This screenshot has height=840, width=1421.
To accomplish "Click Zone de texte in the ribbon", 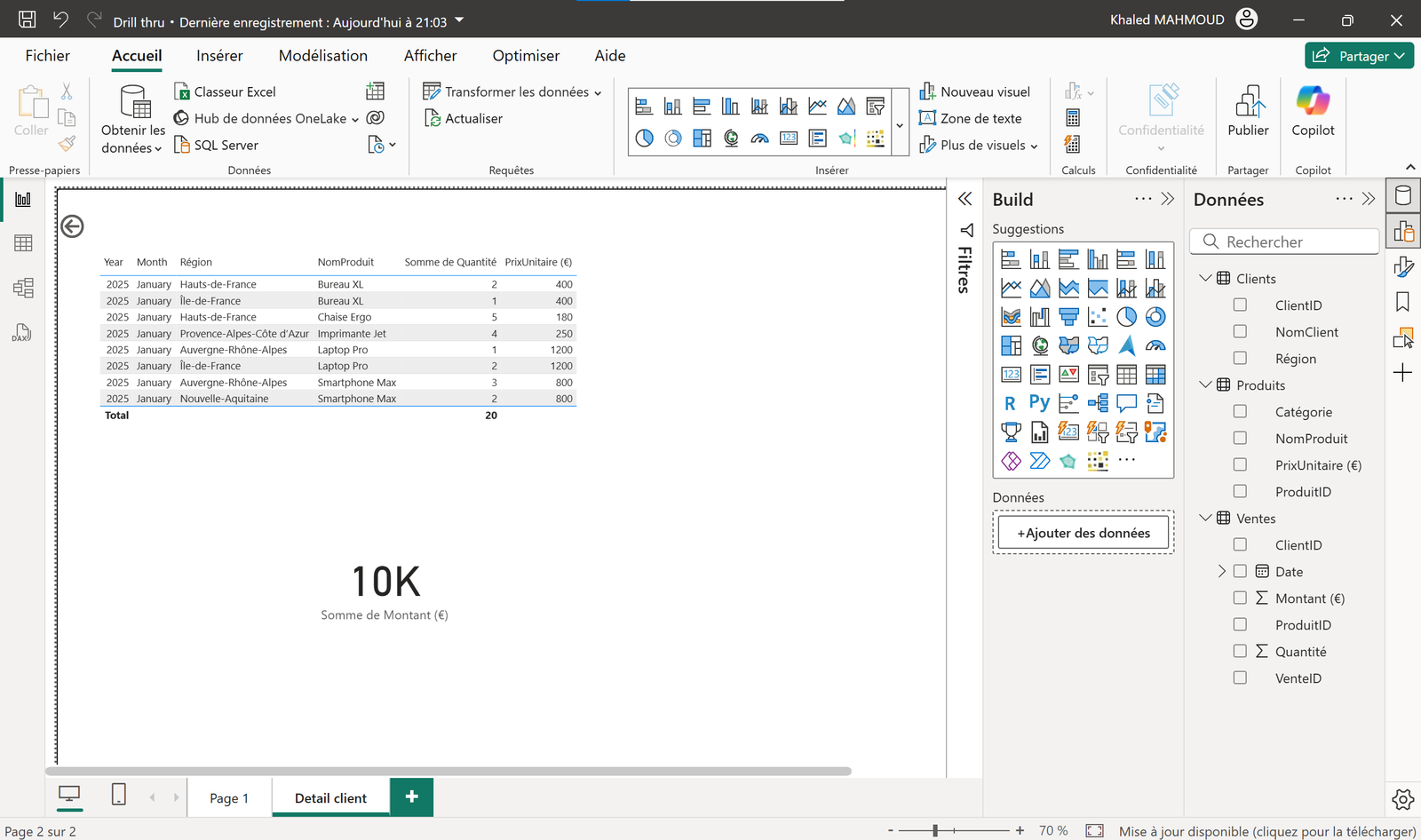I will click(970, 118).
